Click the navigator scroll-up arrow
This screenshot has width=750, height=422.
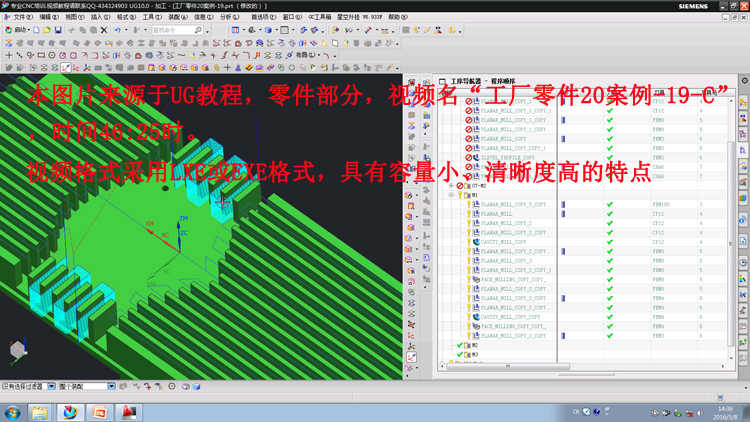coord(730,101)
